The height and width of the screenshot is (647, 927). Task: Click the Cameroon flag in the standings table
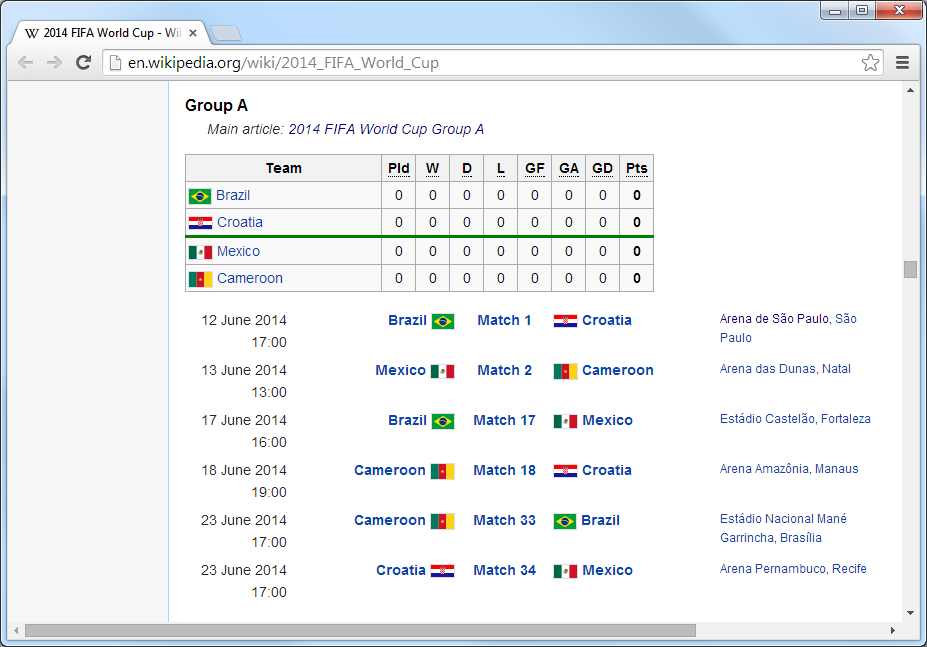tap(200, 279)
